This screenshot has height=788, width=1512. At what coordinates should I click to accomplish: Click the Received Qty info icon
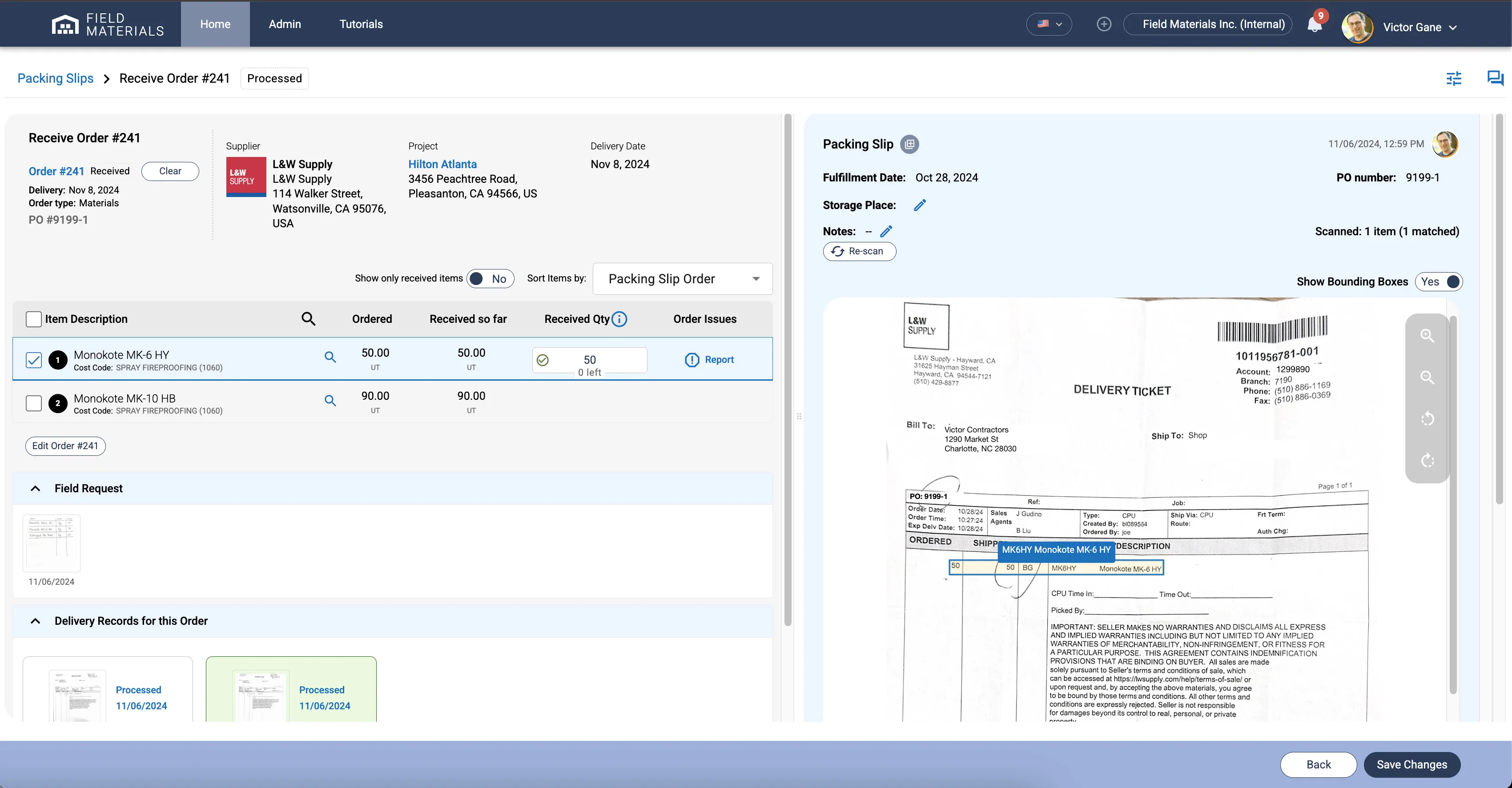619,318
